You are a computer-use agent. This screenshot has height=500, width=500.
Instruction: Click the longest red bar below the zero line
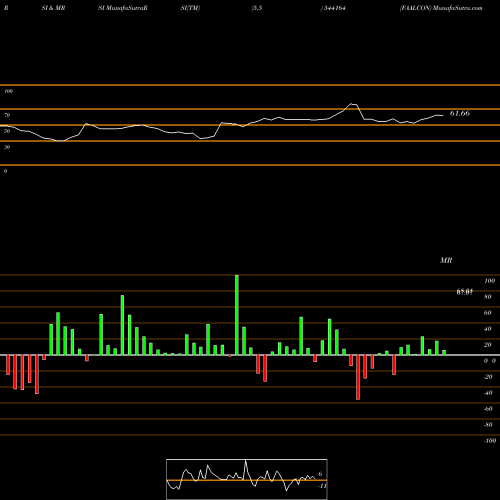point(358,377)
